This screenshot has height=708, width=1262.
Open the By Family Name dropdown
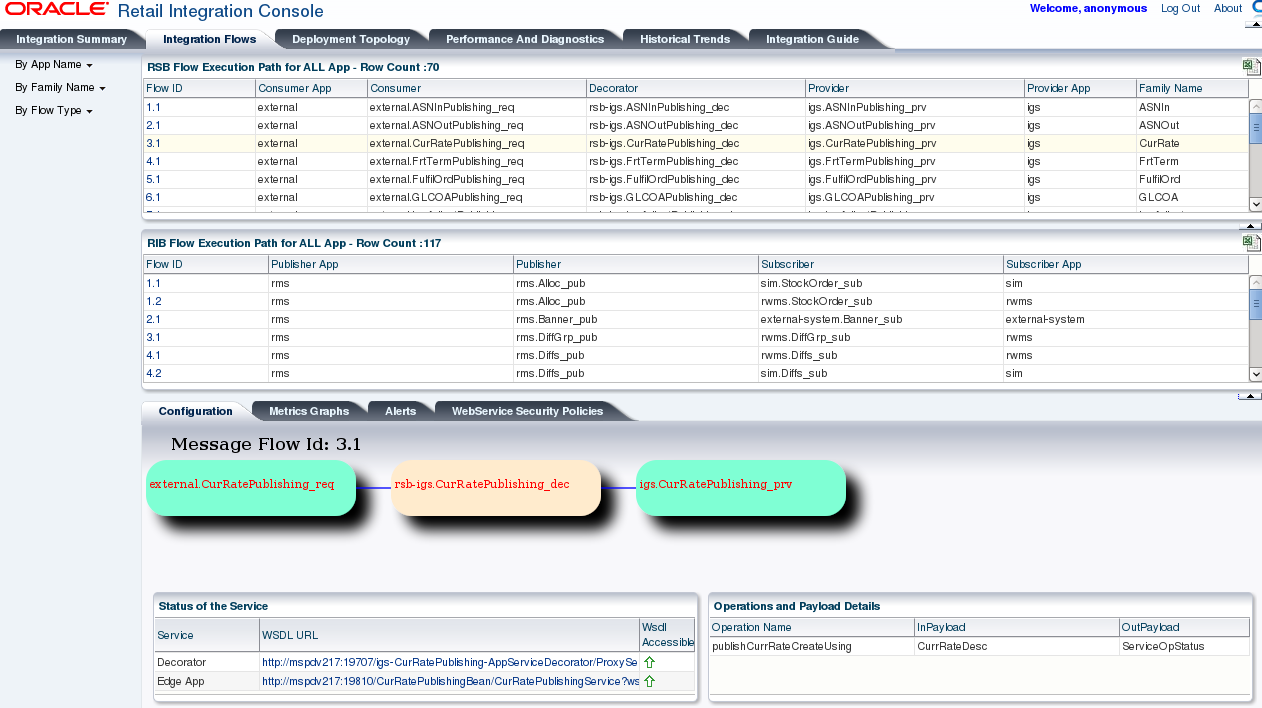tap(60, 87)
